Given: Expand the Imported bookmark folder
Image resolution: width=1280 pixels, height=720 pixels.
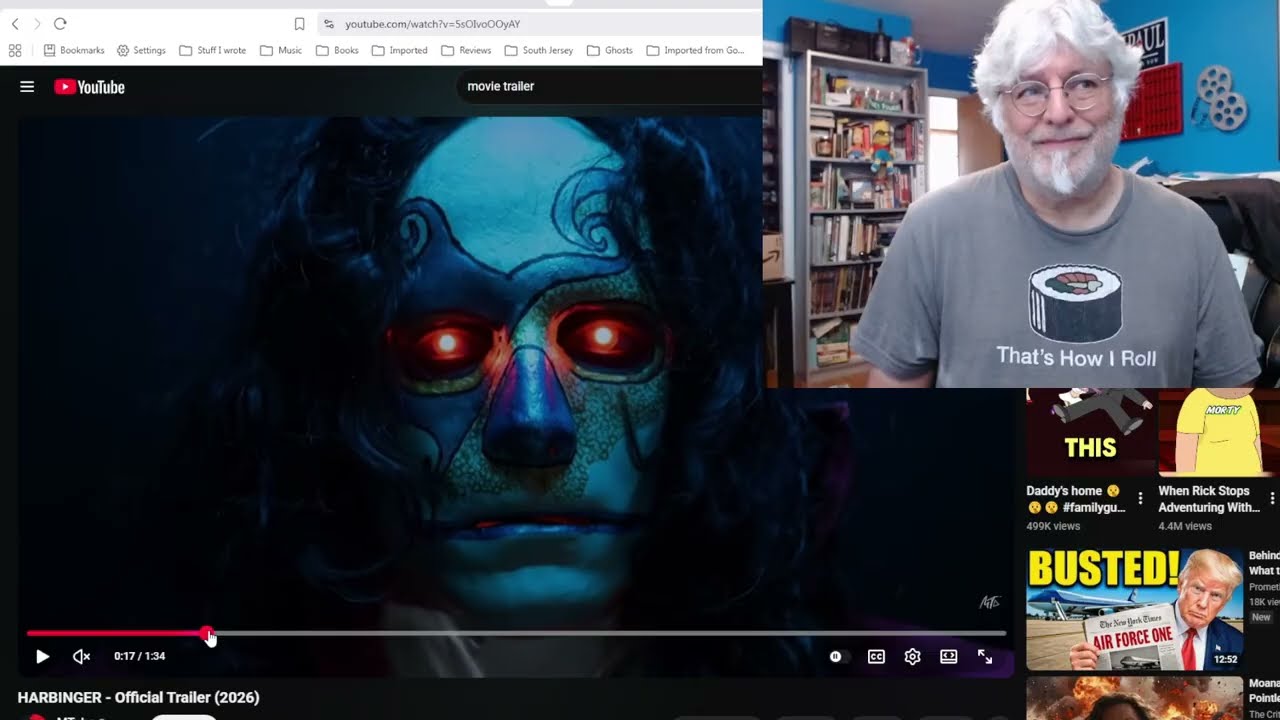Looking at the screenshot, I should (399, 50).
